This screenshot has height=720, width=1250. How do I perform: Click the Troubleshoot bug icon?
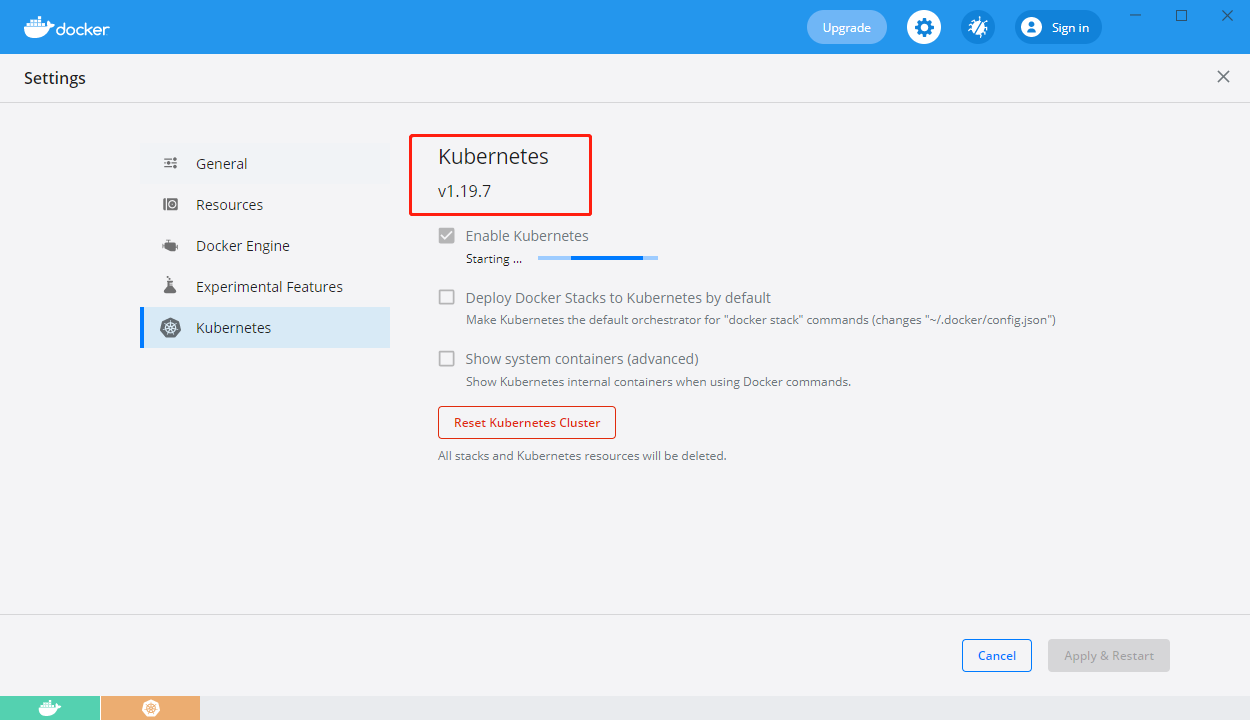977,27
